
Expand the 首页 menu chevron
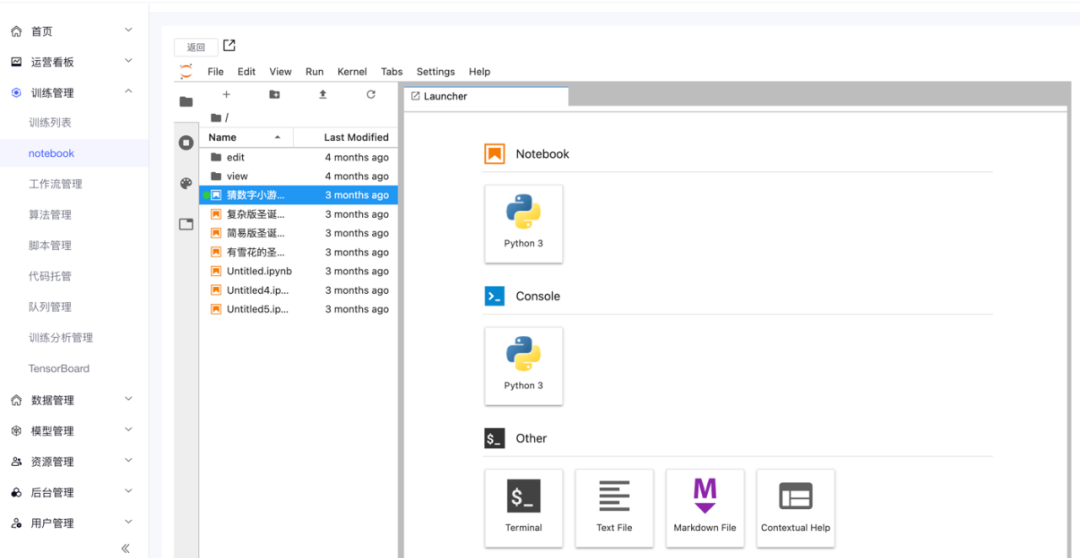(x=128, y=30)
